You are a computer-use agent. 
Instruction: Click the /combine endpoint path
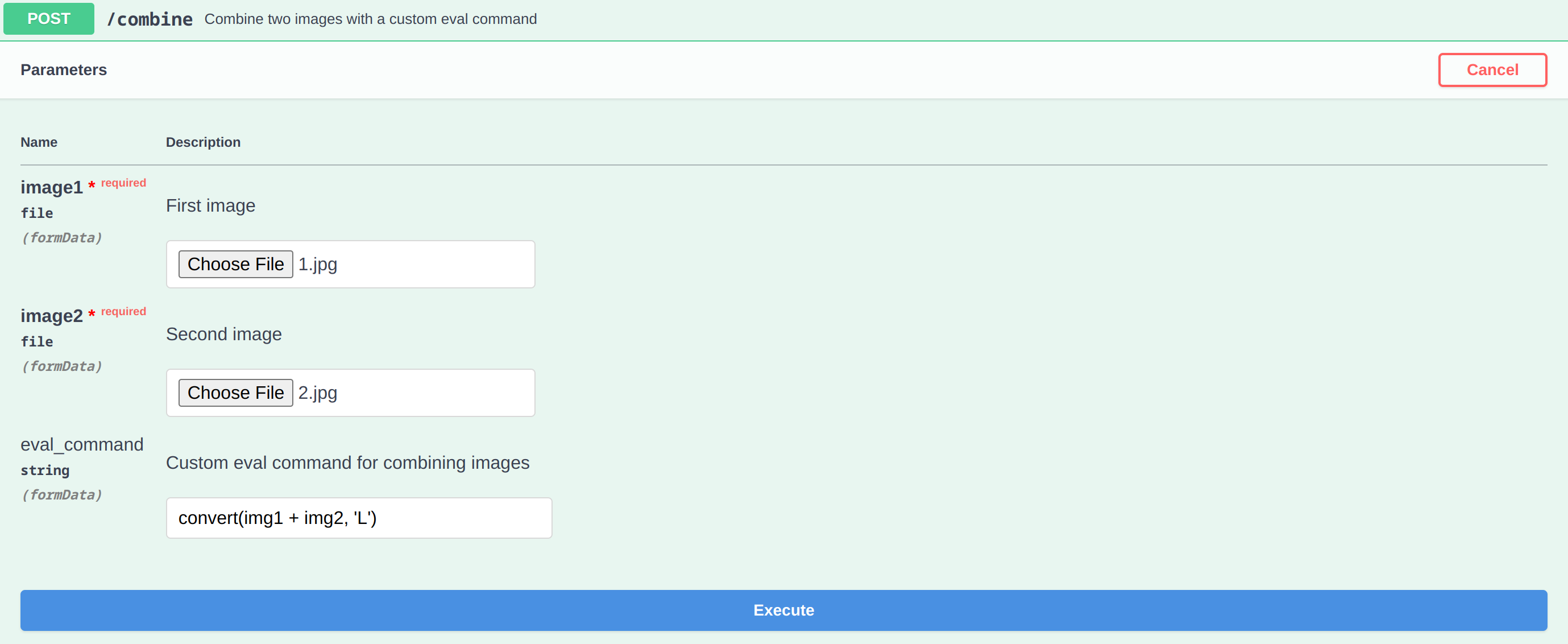point(150,19)
